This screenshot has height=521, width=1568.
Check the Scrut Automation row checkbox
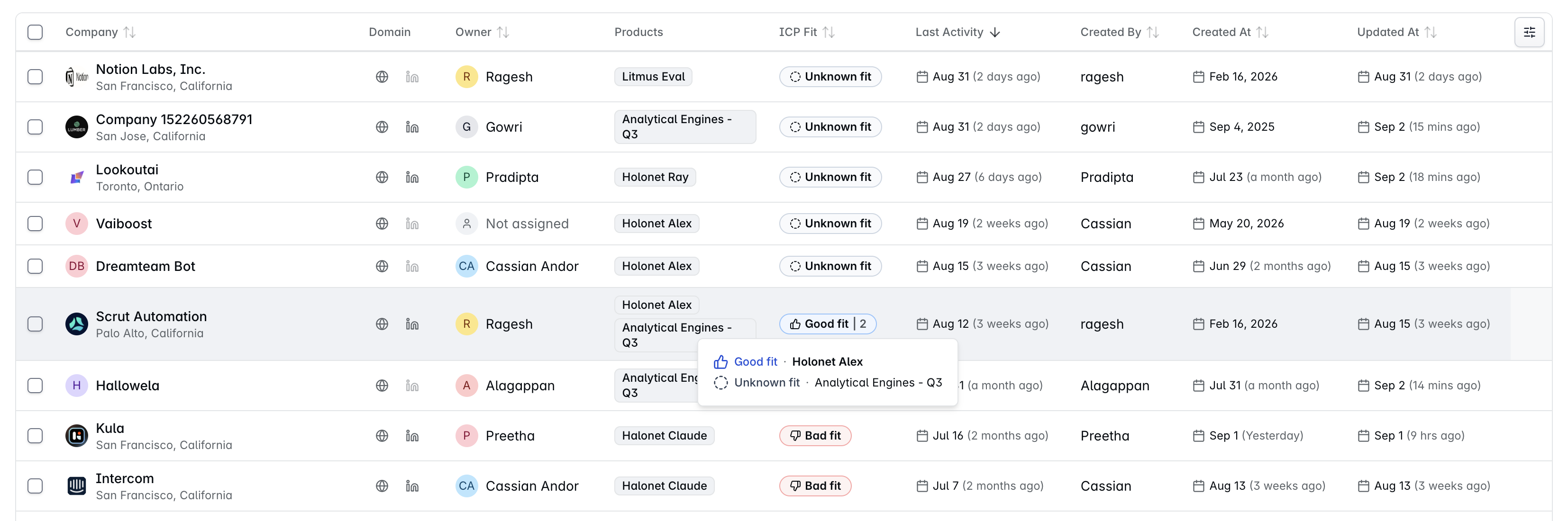[x=35, y=324]
